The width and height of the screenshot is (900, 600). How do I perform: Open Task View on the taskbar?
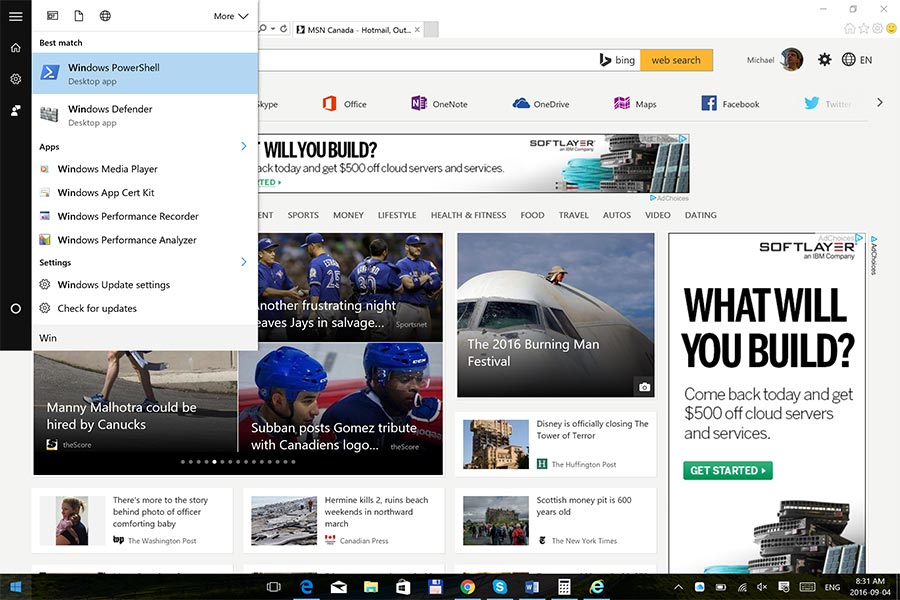(274, 586)
